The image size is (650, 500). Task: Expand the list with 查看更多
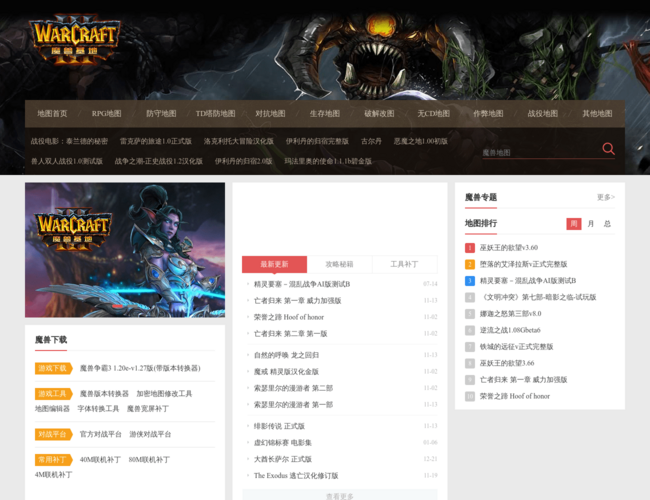coord(340,495)
